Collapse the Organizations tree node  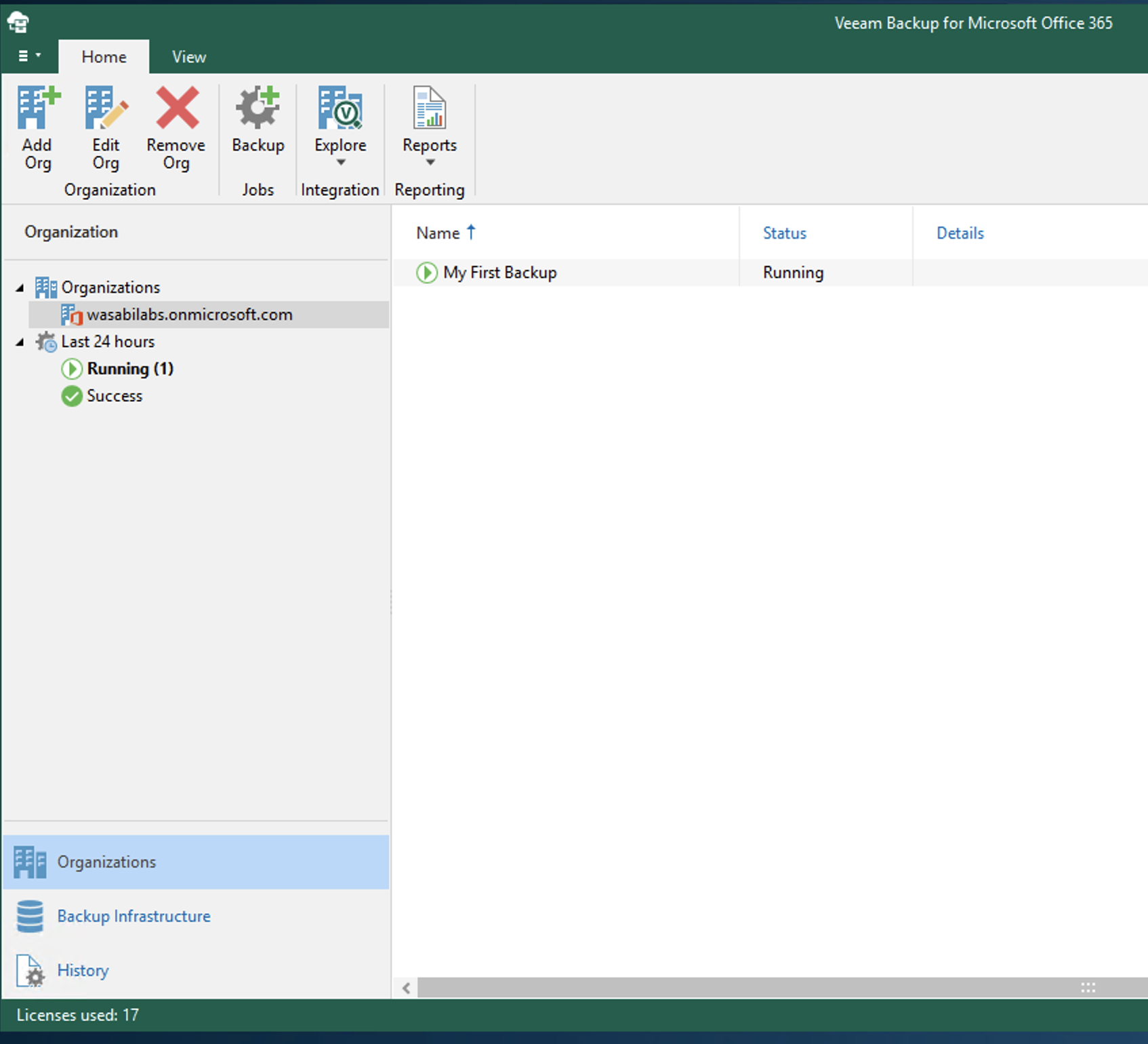(20, 288)
